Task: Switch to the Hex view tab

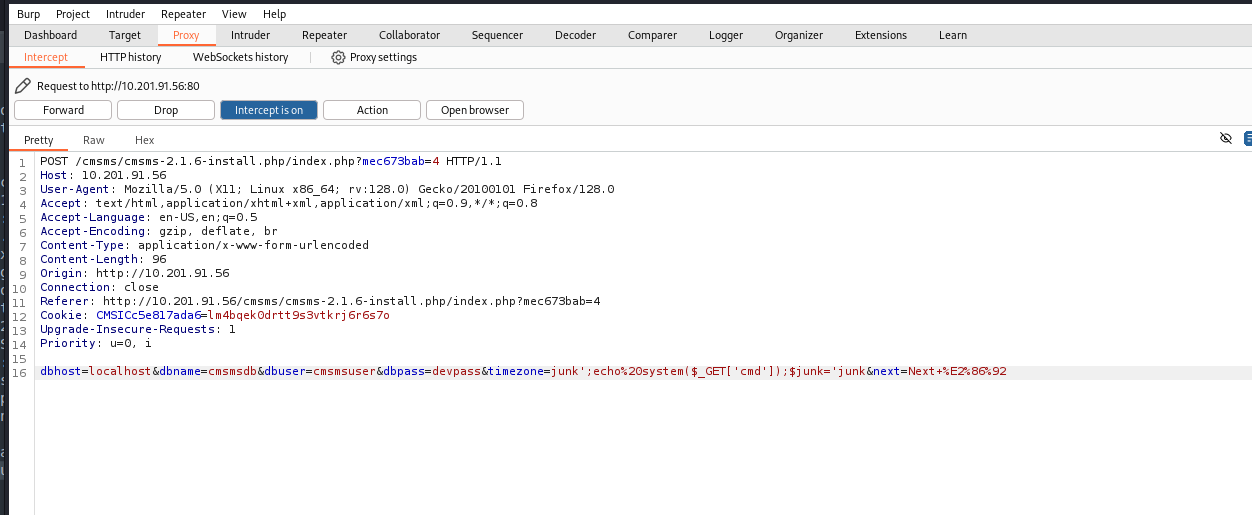Action: click(x=145, y=140)
